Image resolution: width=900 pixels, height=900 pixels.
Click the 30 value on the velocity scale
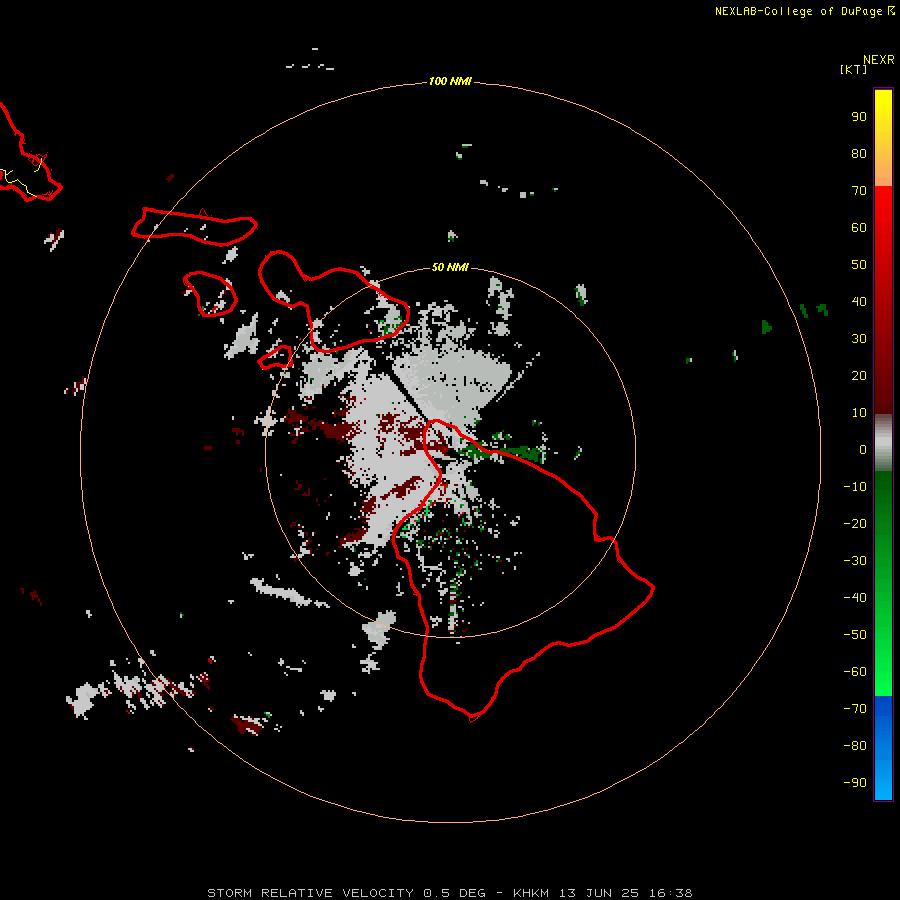(x=859, y=339)
